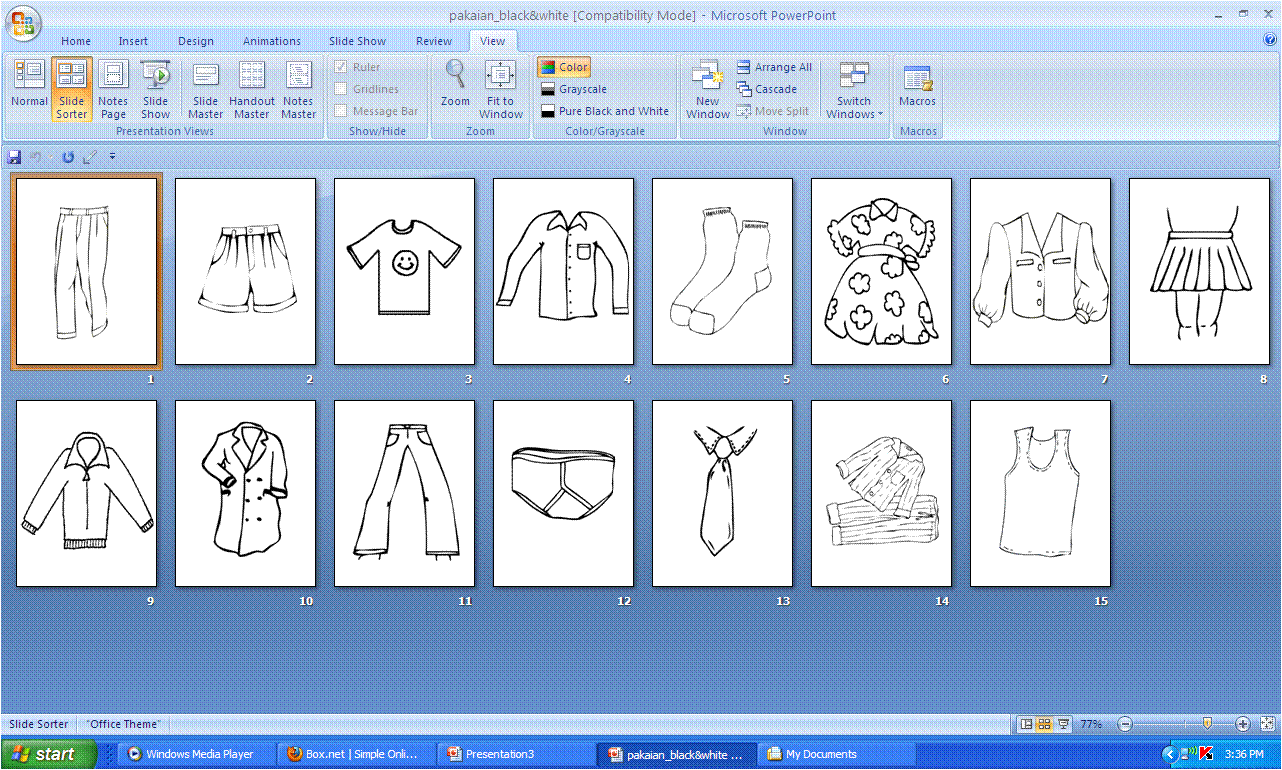
Task: Select Color view mode
Action: [564, 67]
